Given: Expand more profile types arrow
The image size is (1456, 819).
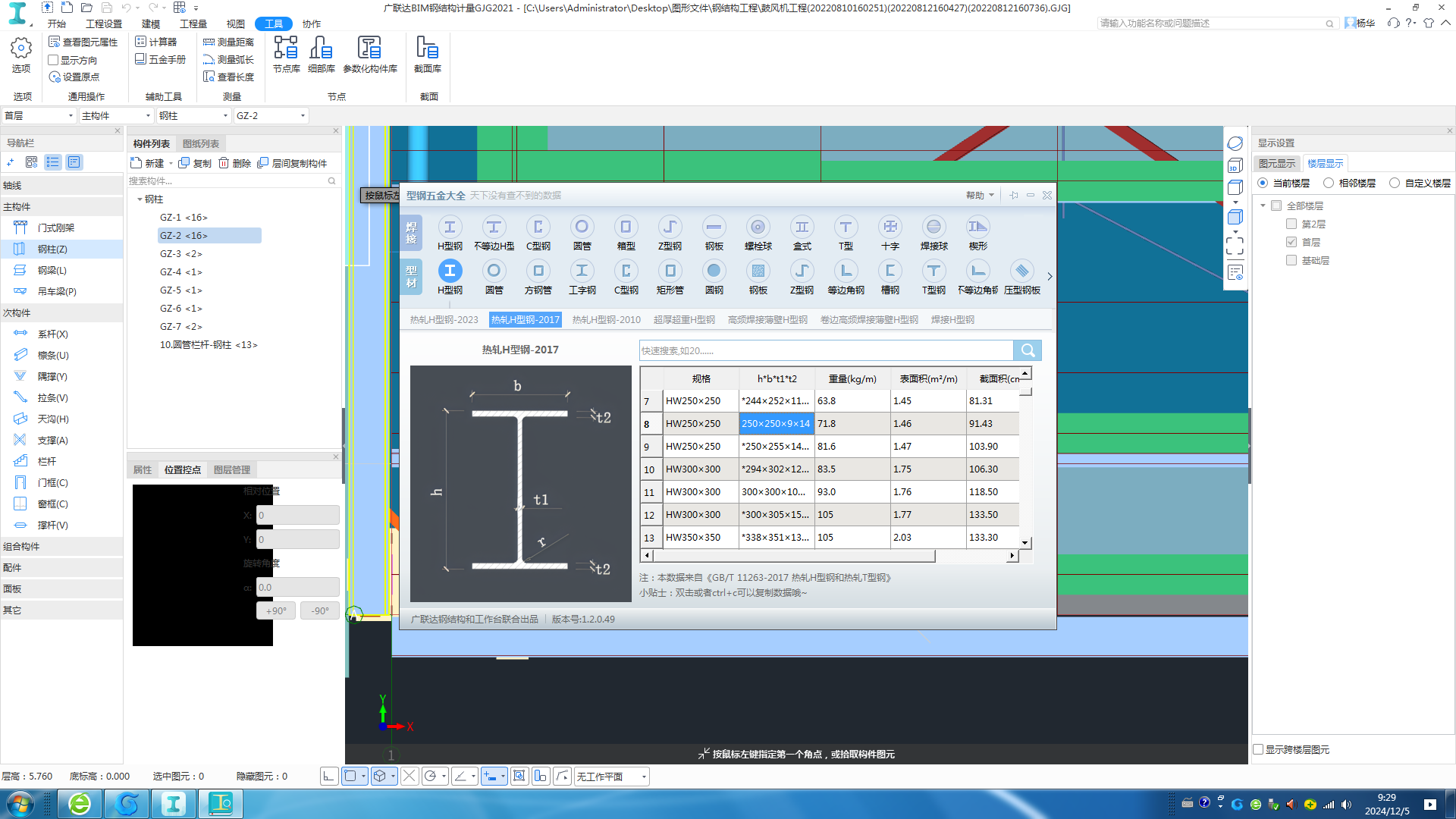Looking at the screenshot, I should click(x=1050, y=276).
